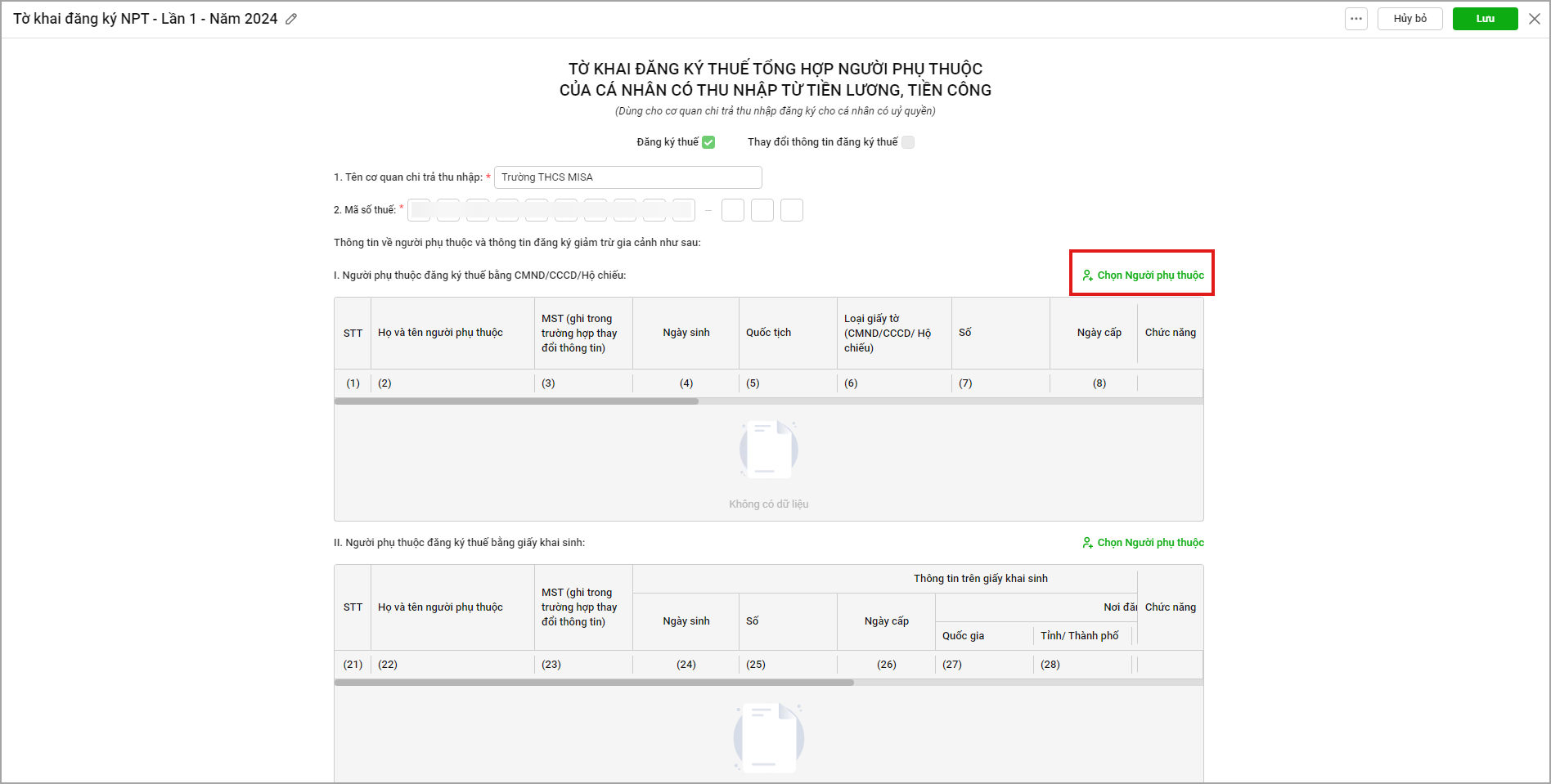Click the Thông tin trên giấy khai sinh header
Image resolution: width=1551 pixels, height=784 pixels.
(980, 579)
